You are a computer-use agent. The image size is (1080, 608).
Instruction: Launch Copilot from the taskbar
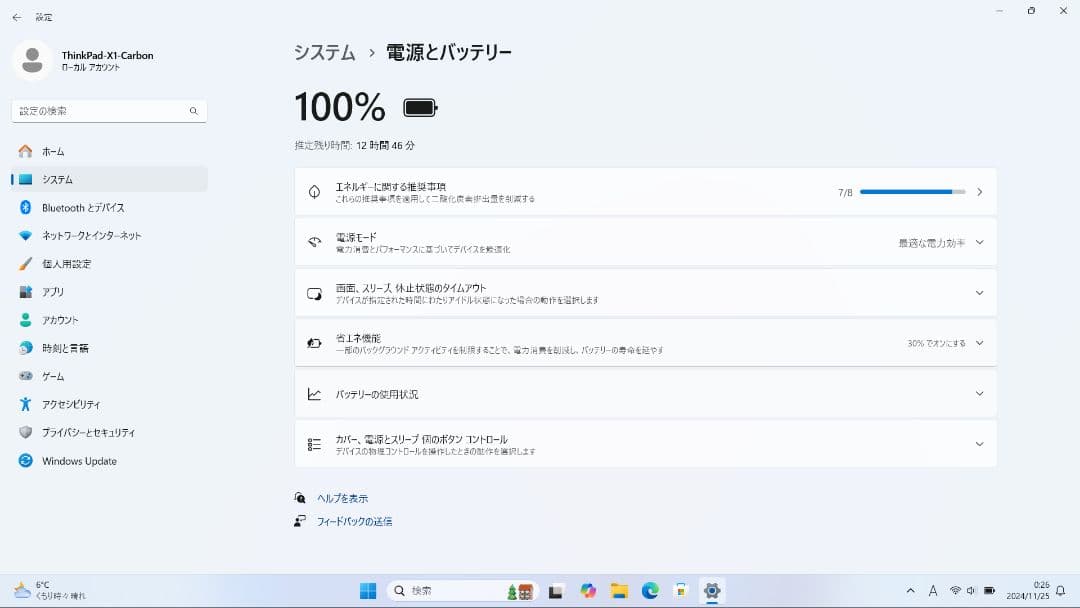pyautogui.click(x=587, y=590)
